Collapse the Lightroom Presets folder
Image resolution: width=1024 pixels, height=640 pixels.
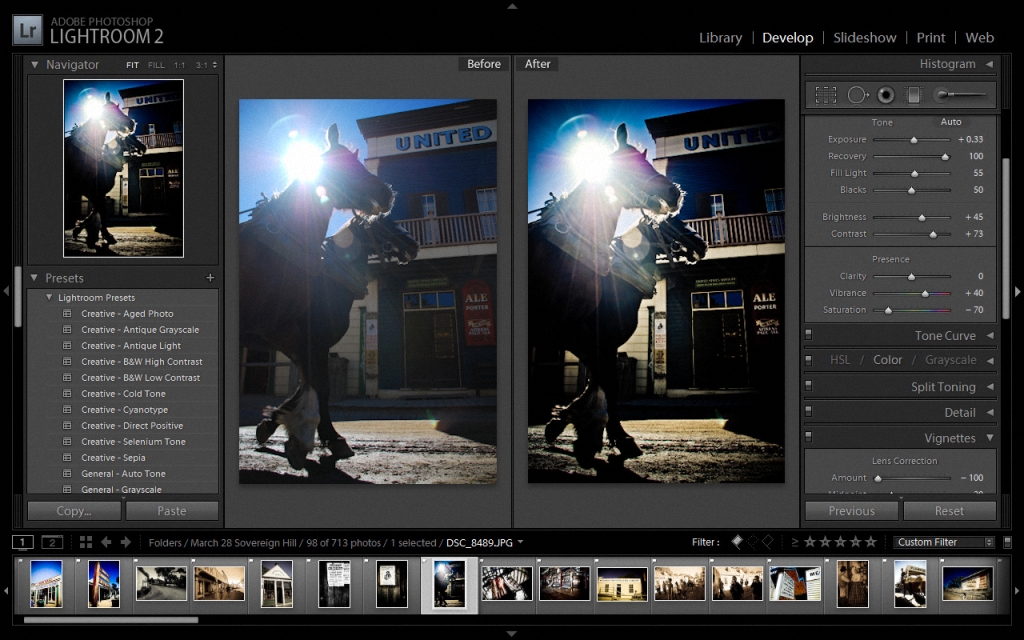(47, 296)
